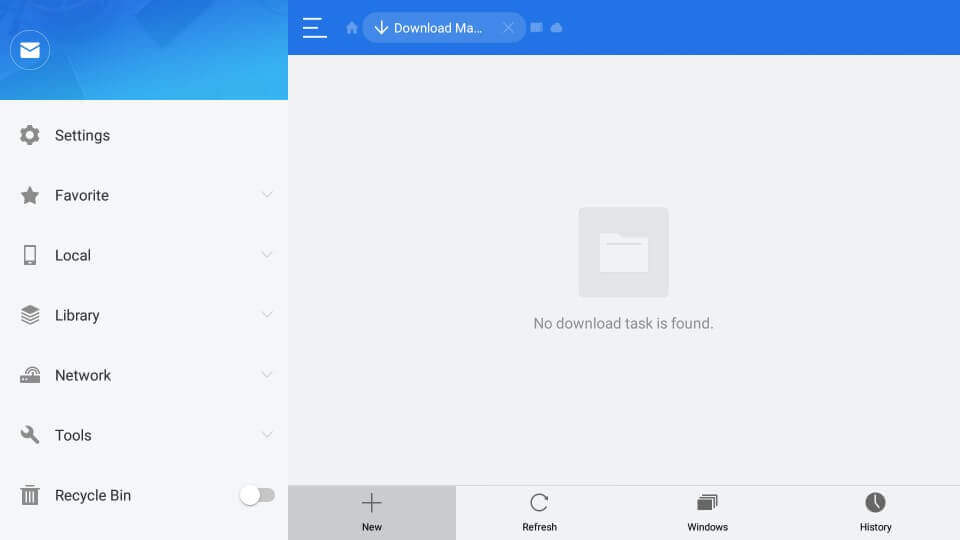The height and width of the screenshot is (540, 960).
Task: Open the mail envelope icon
Action: click(x=29, y=50)
